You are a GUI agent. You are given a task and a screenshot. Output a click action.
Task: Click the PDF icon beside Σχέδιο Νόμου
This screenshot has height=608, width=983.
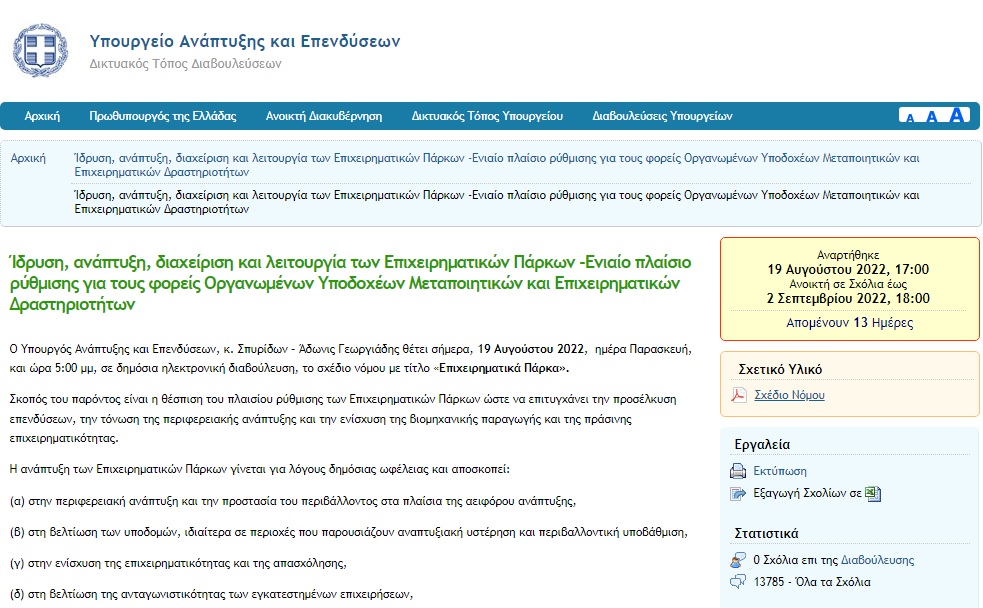(739, 395)
